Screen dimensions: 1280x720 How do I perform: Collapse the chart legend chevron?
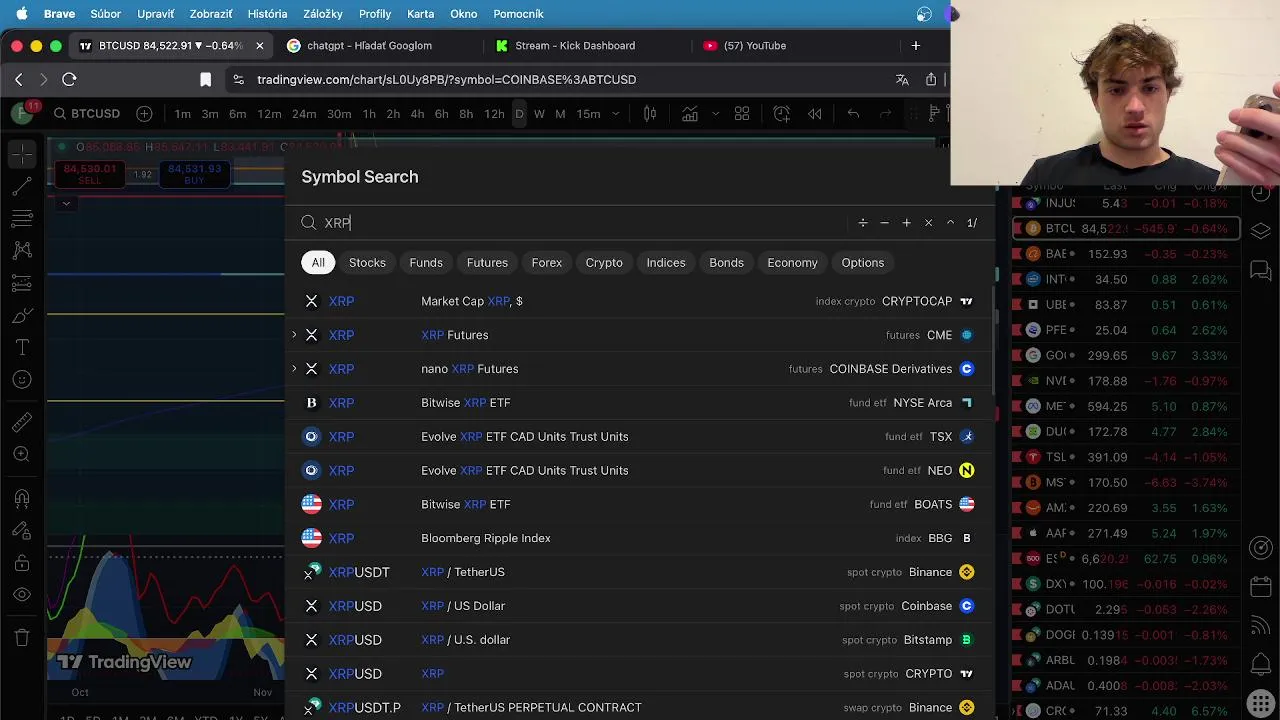(x=66, y=203)
